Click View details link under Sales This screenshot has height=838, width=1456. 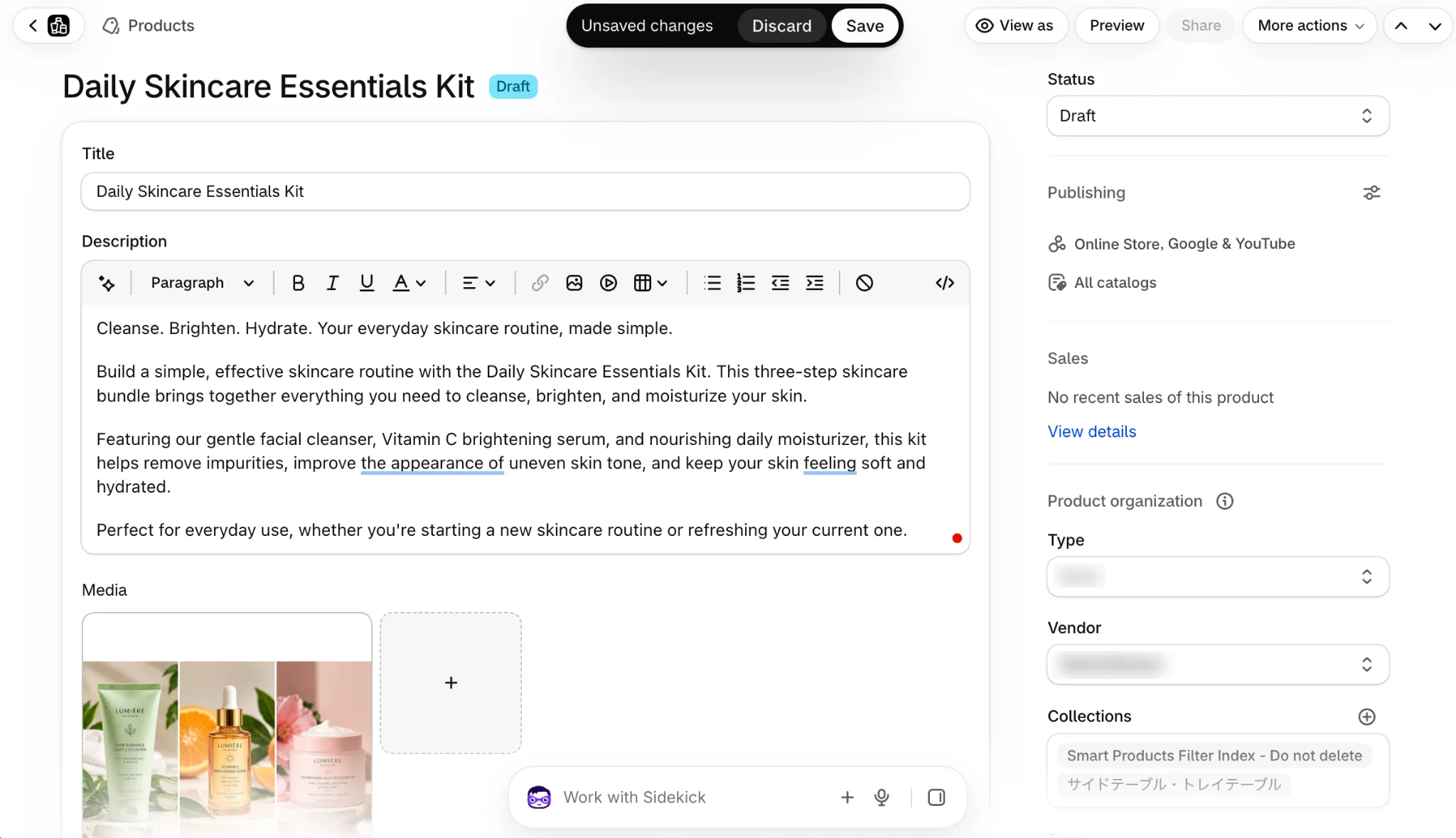tap(1091, 431)
